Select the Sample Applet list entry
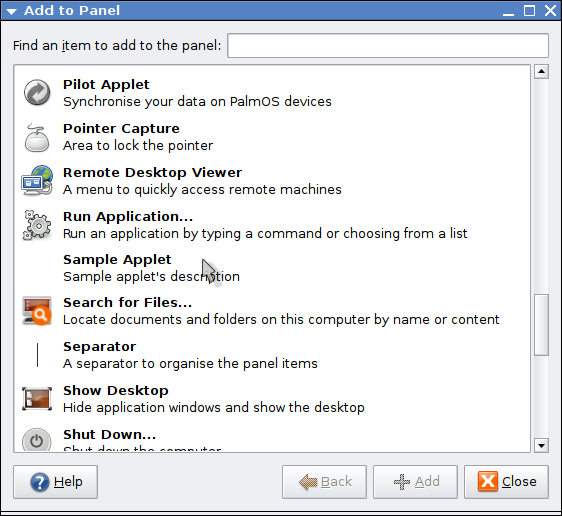 (x=272, y=268)
